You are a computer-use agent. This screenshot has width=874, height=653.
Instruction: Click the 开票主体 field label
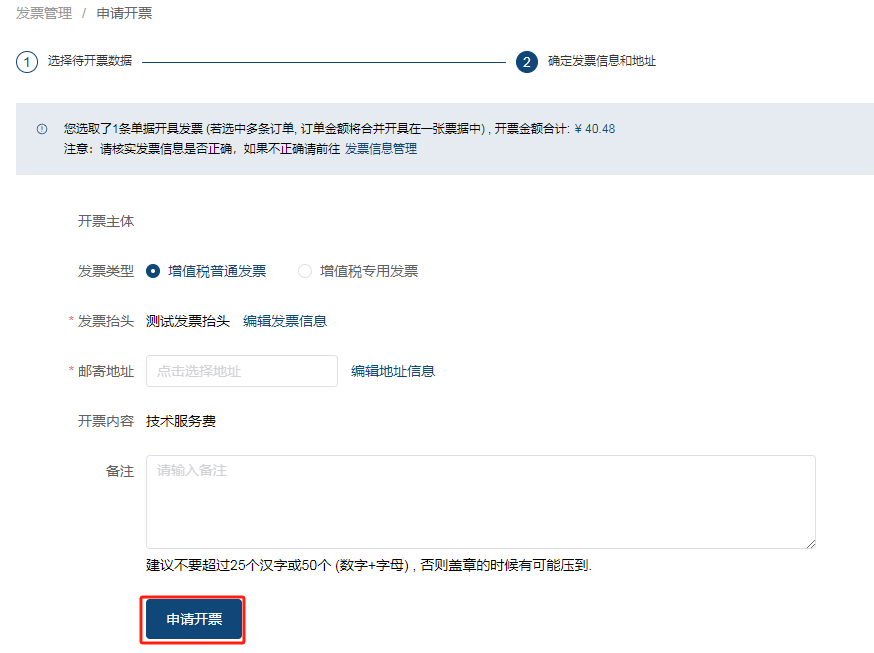point(106,221)
